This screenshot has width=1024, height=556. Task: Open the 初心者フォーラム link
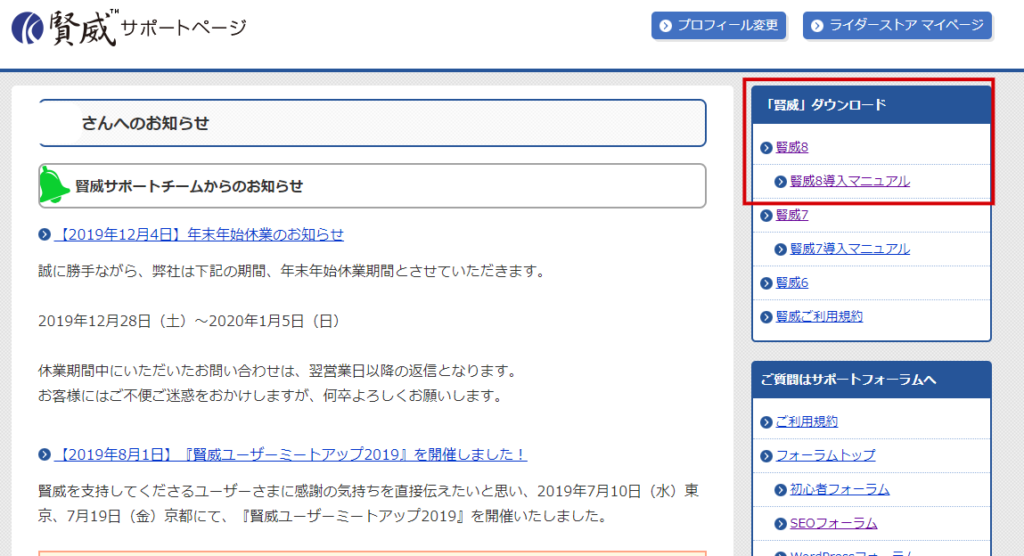pyautogui.click(x=840, y=490)
